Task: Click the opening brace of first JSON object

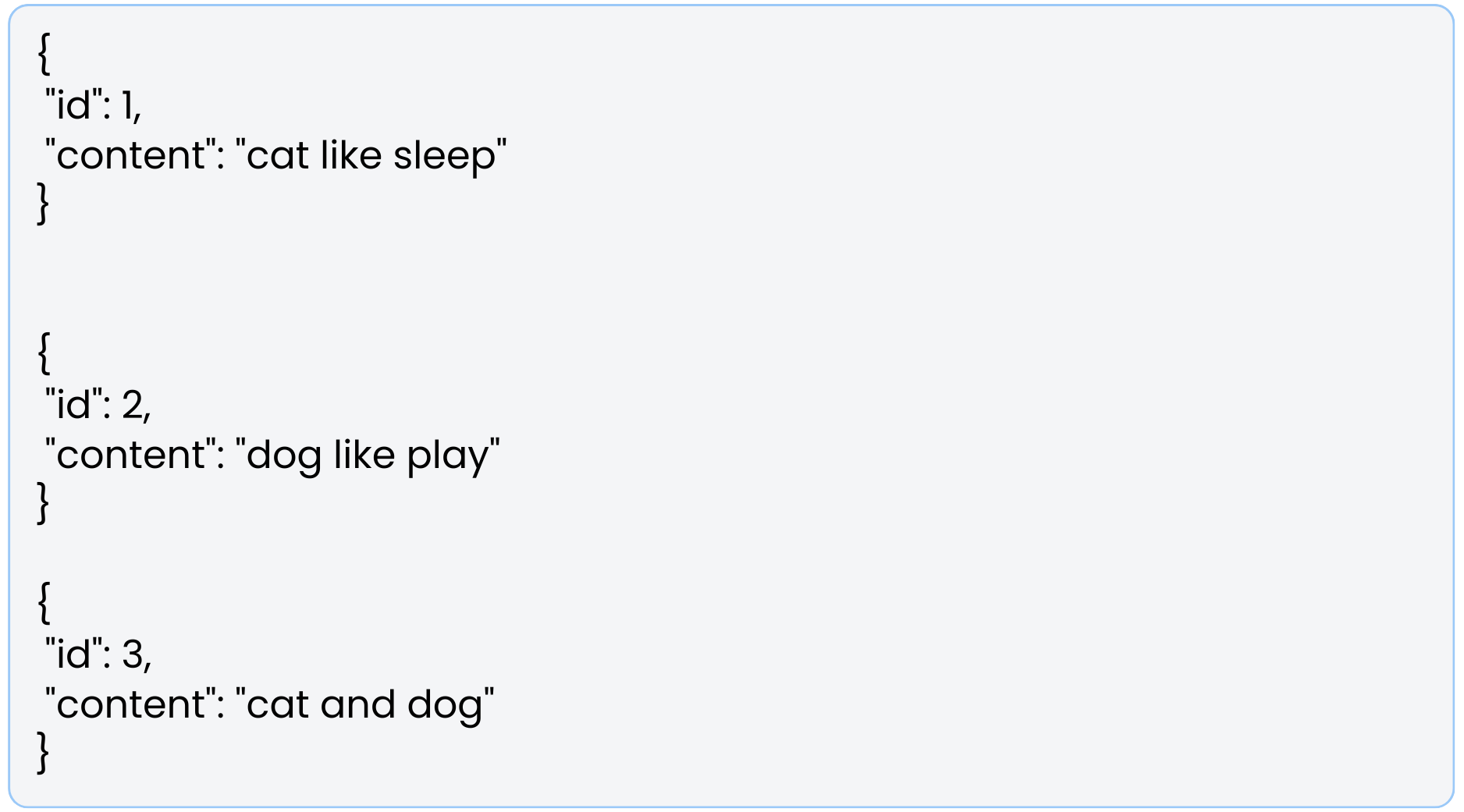Action: [x=44, y=55]
